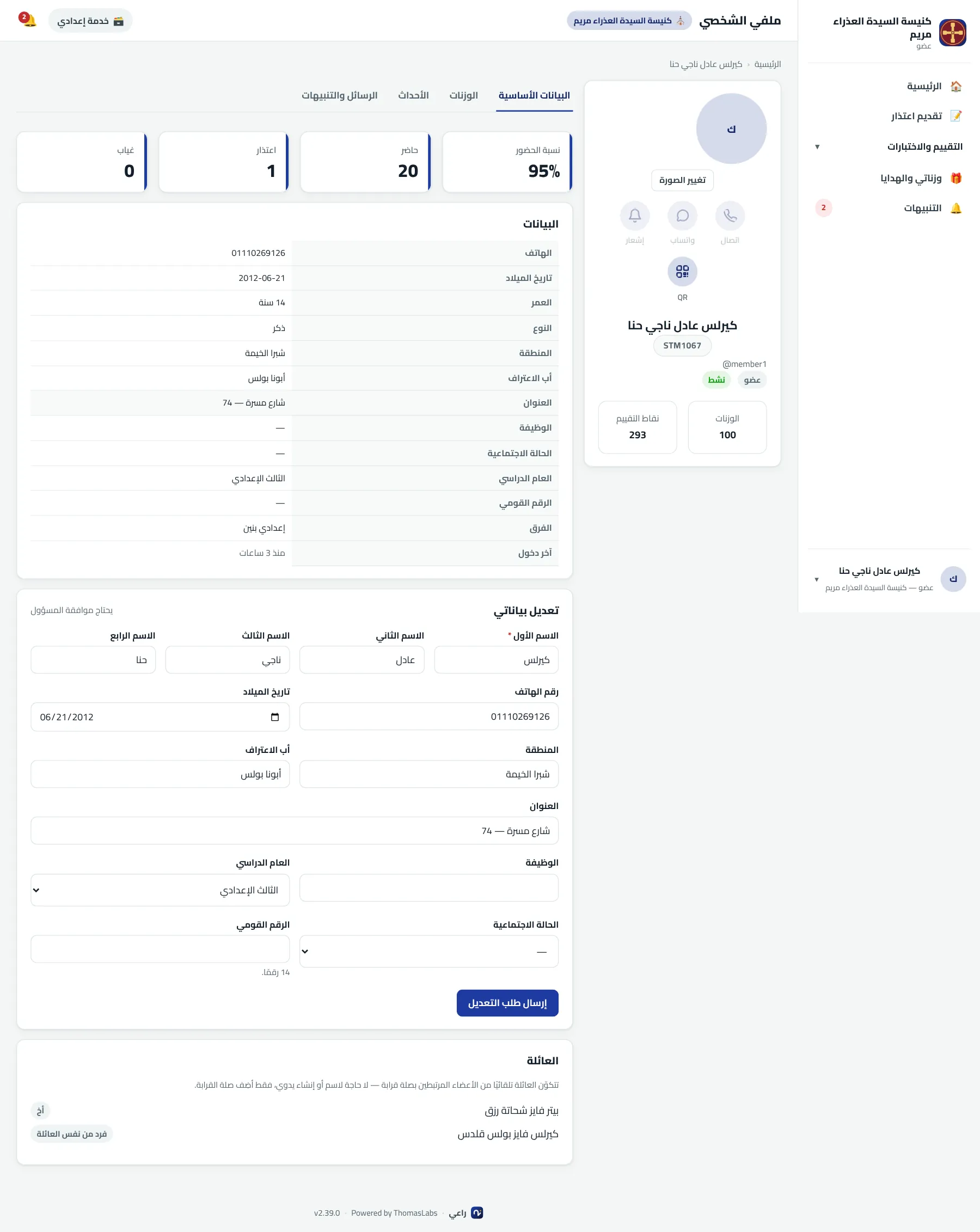Switch to الوزنات tab
The image size is (980, 1232).
(463, 95)
